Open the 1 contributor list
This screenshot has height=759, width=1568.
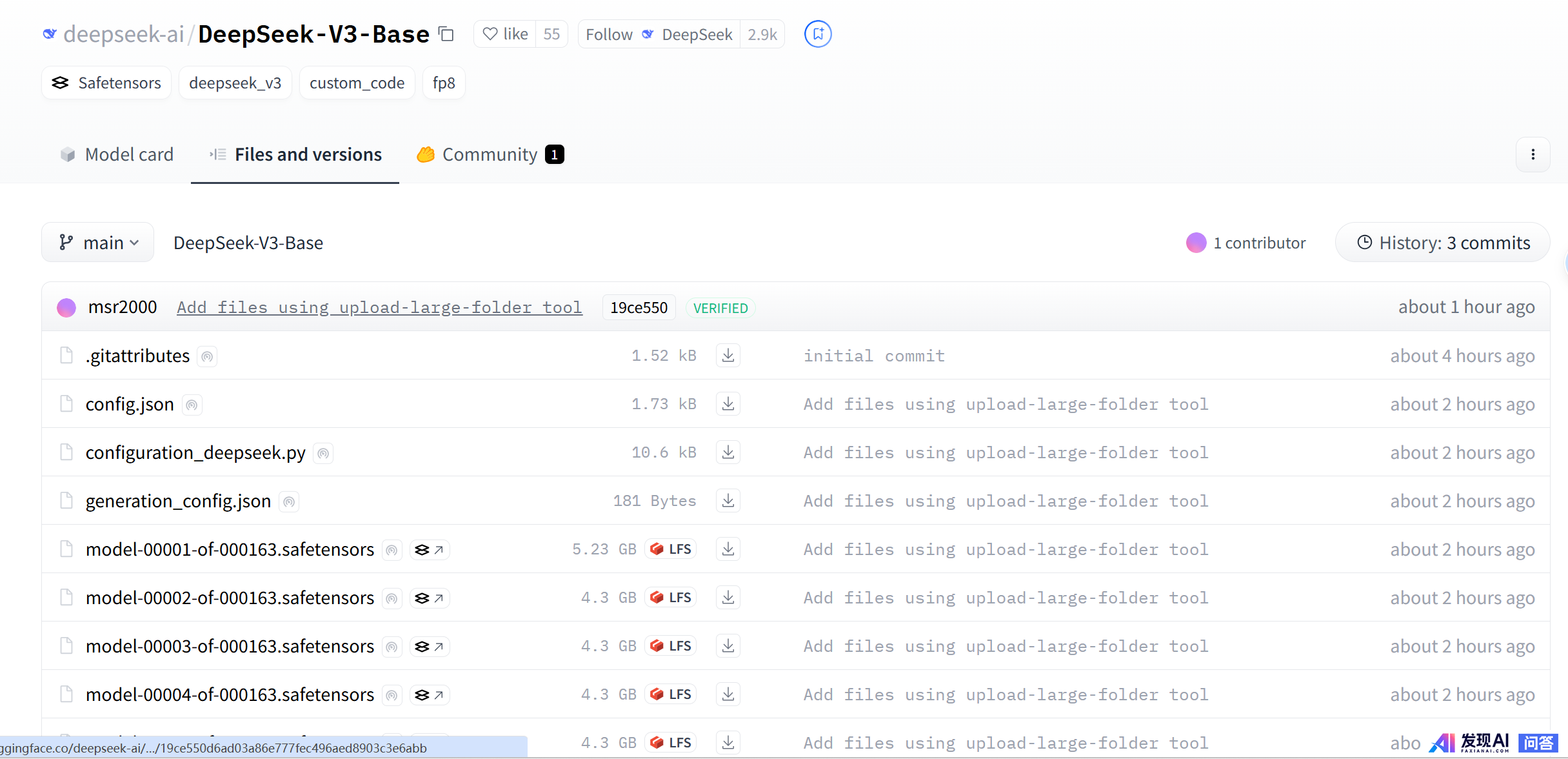[1246, 243]
